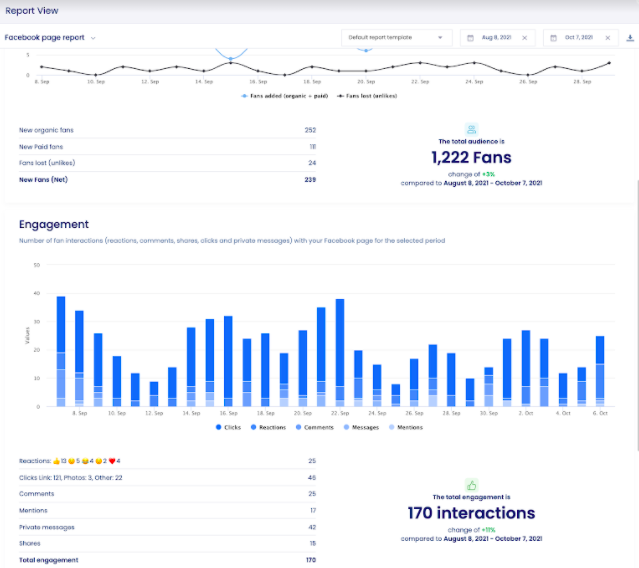Image resolution: width=639 pixels, height=568 pixels.
Task: Open the start date calendar icon
Action: [471, 38]
